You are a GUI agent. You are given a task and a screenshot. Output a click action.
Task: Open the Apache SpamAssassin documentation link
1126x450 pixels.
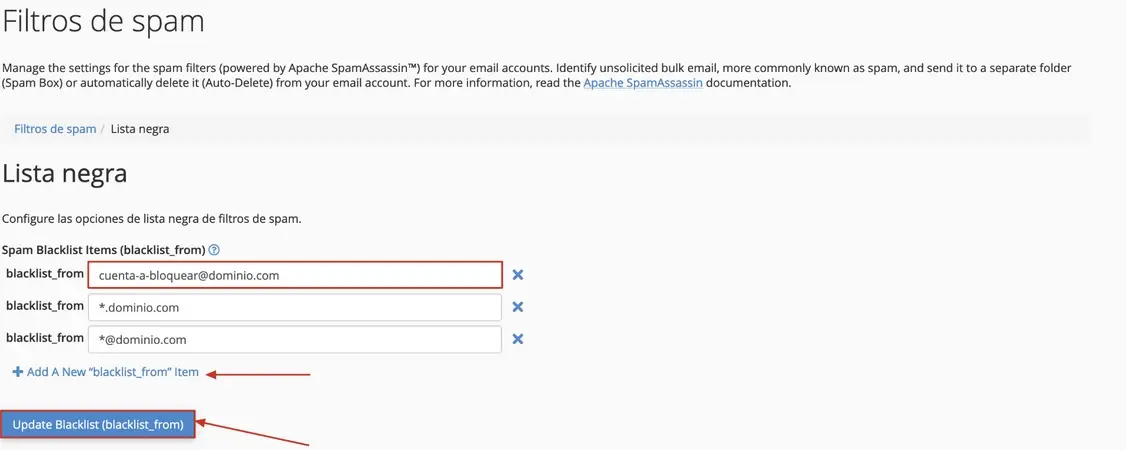(x=643, y=83)
